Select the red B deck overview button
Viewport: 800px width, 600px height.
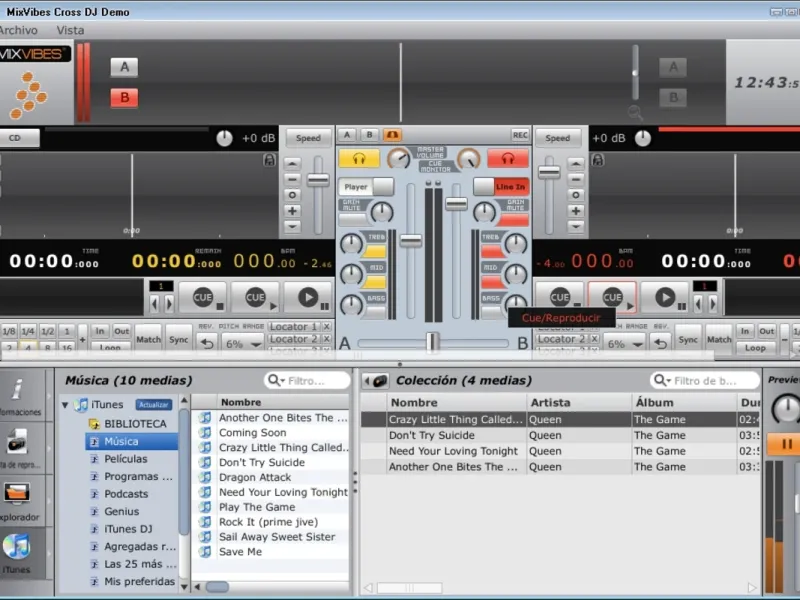point(124,97)
